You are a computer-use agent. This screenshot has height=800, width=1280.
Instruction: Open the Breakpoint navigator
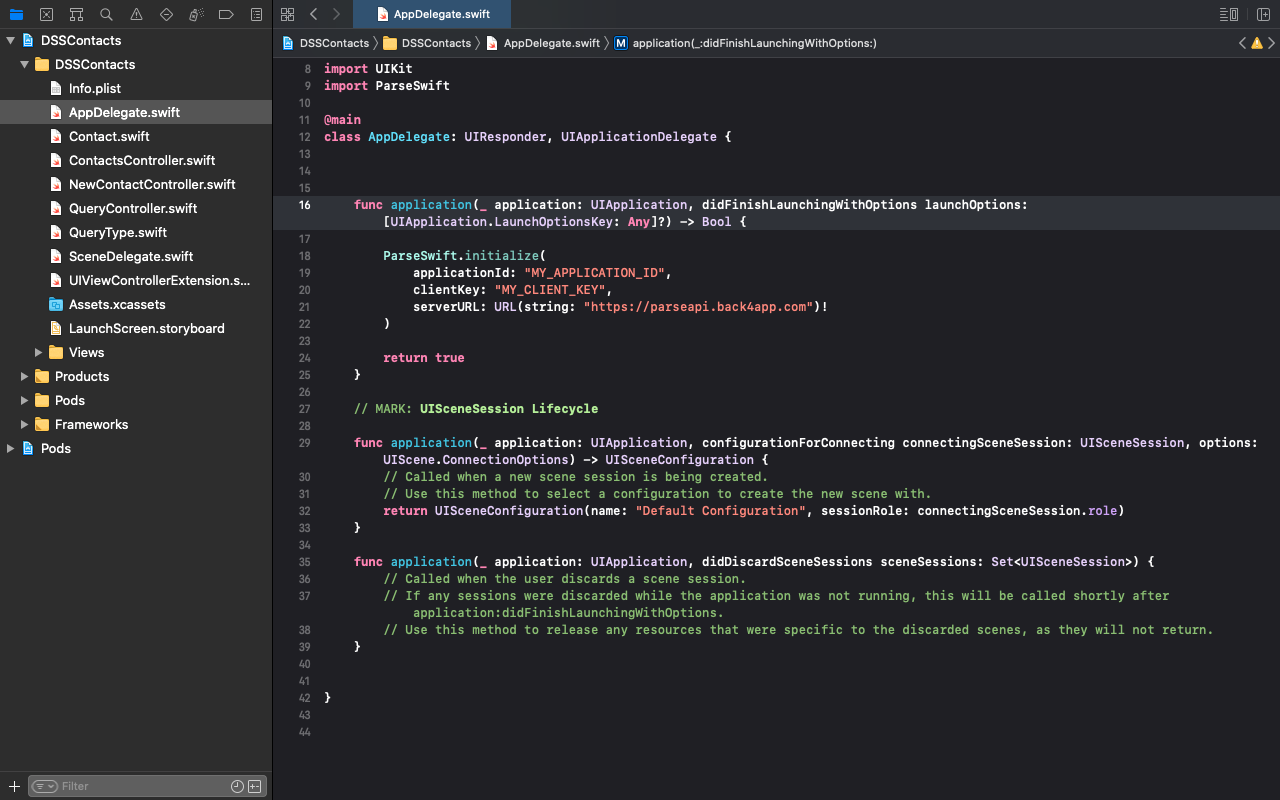[226, 14]
